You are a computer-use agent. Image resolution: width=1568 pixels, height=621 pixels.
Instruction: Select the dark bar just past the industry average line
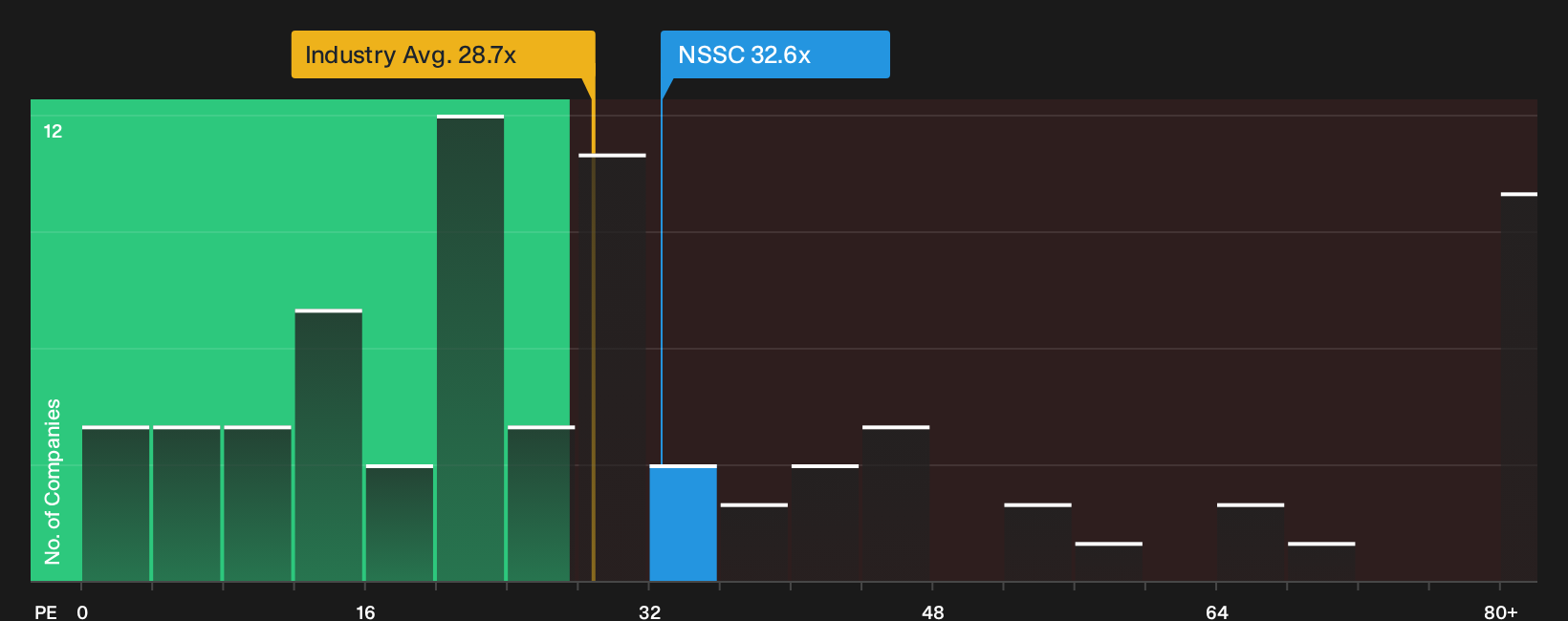tap(612, 368)
